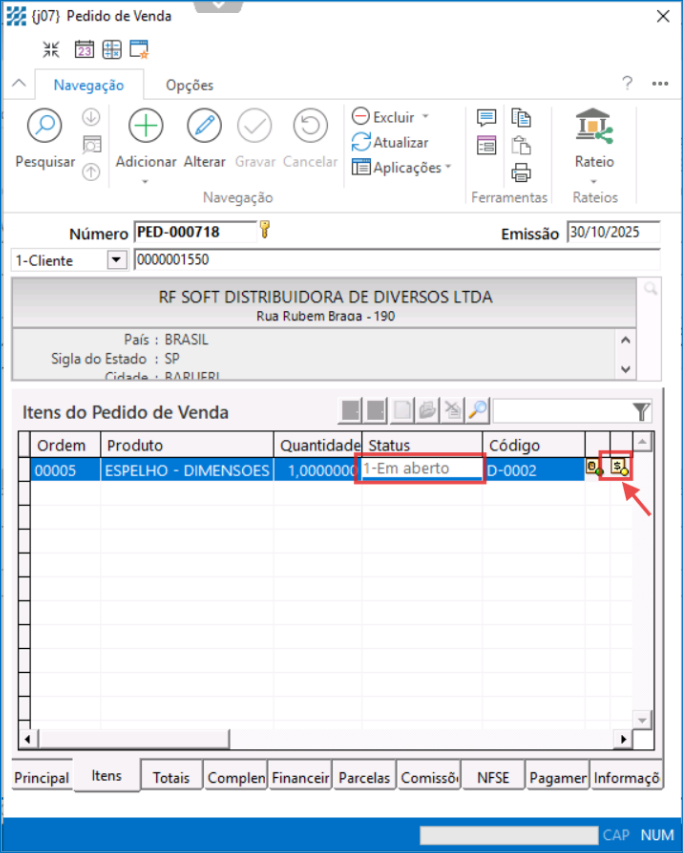Switch to the Opções ribbon tab
The image size is (684, 853).
(x=189, y=85)
